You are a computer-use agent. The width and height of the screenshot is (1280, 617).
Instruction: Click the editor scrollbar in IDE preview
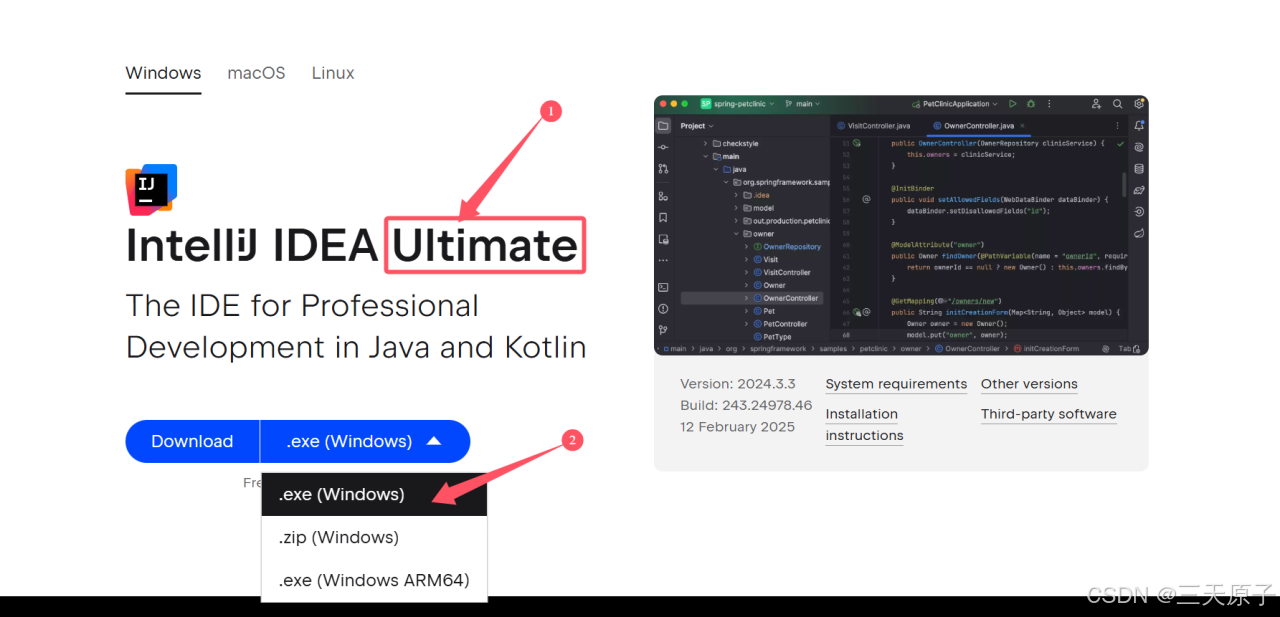1124,184
